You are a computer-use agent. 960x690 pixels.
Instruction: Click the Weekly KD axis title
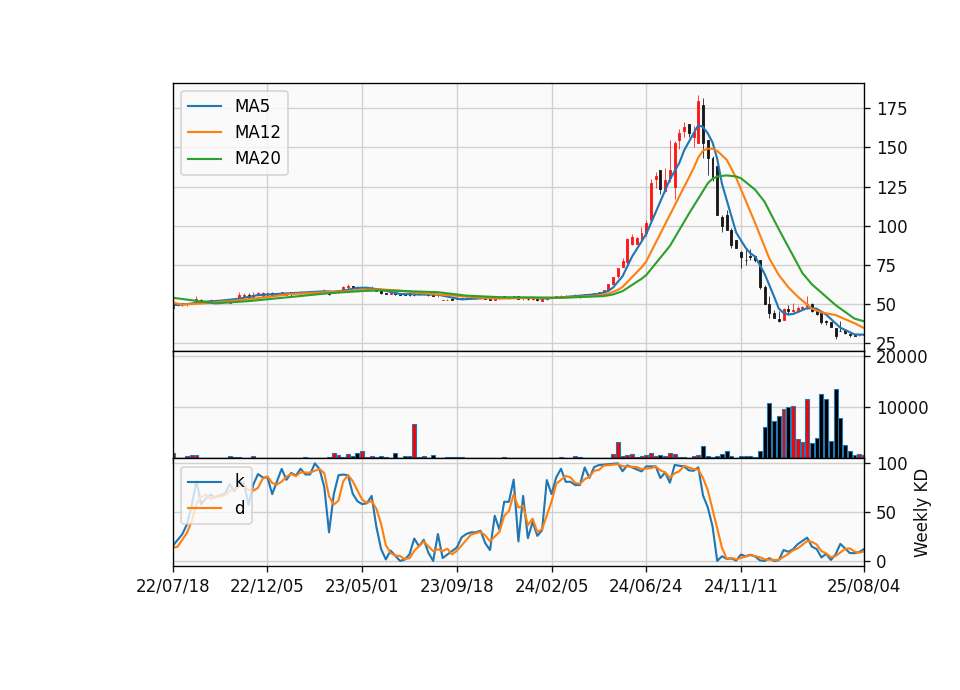(920, 513)
